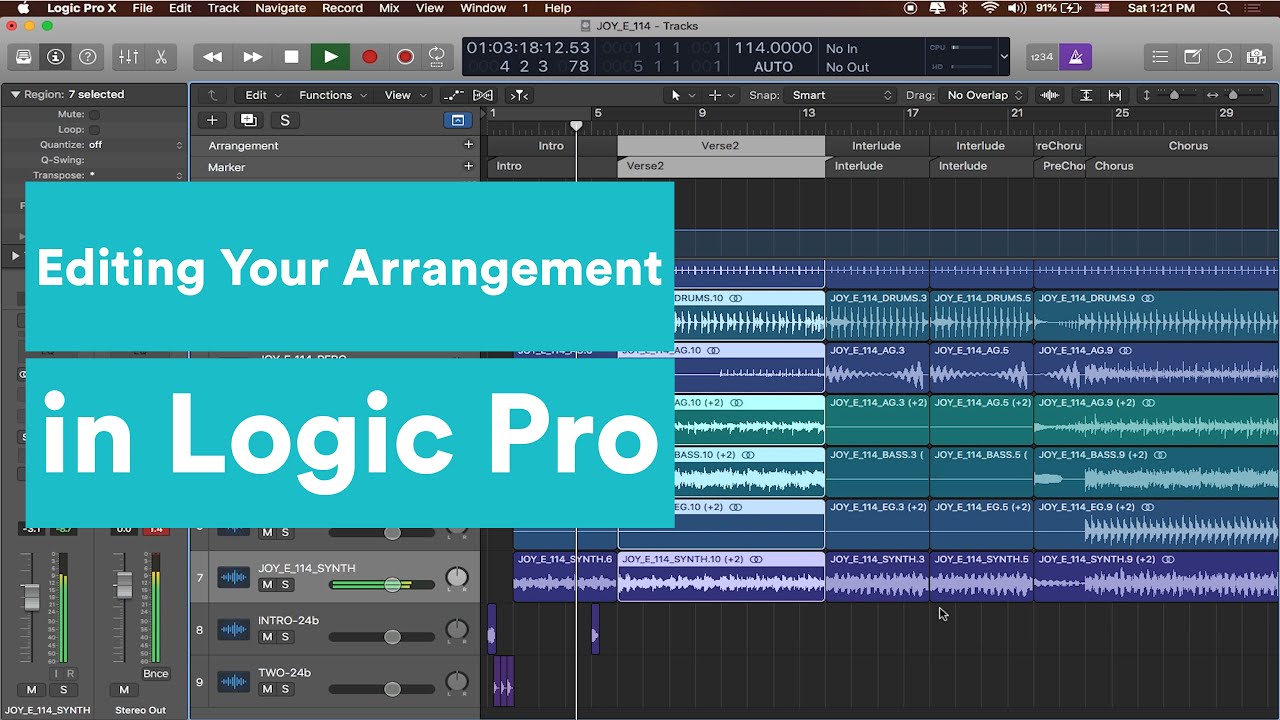Open the Navigate menu
Screen dimensions: 1280x720
(280, 8)
